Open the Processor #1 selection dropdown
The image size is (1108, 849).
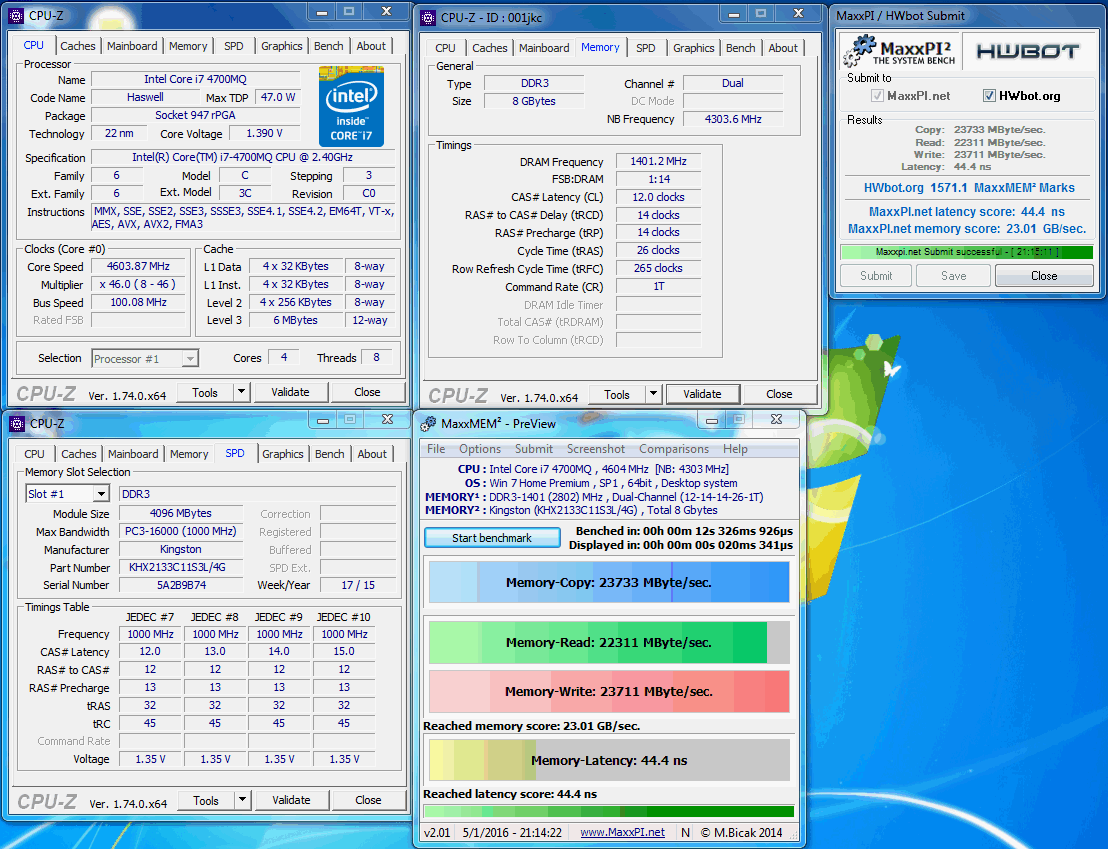click(189, 358)
